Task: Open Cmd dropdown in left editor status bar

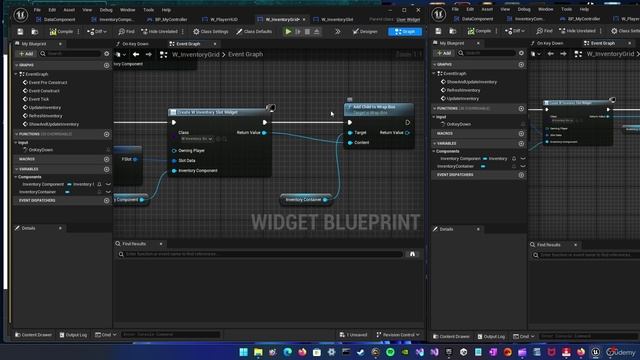Action: pyautogui.click(x=105, y=335)
